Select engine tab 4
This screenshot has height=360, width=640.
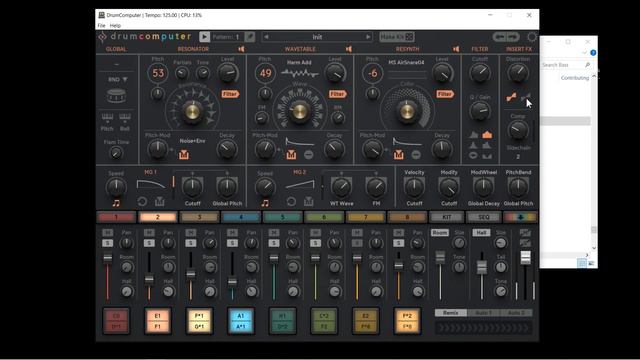(x=241, y=217)
